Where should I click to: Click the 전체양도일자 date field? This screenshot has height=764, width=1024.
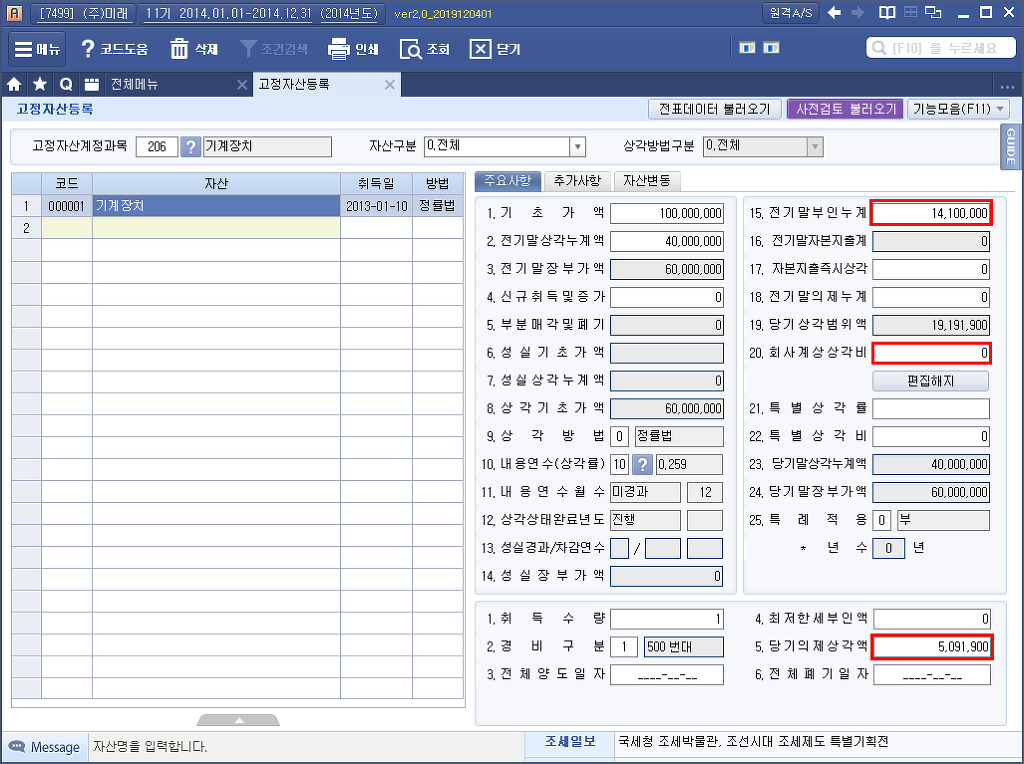coord(667,675)
